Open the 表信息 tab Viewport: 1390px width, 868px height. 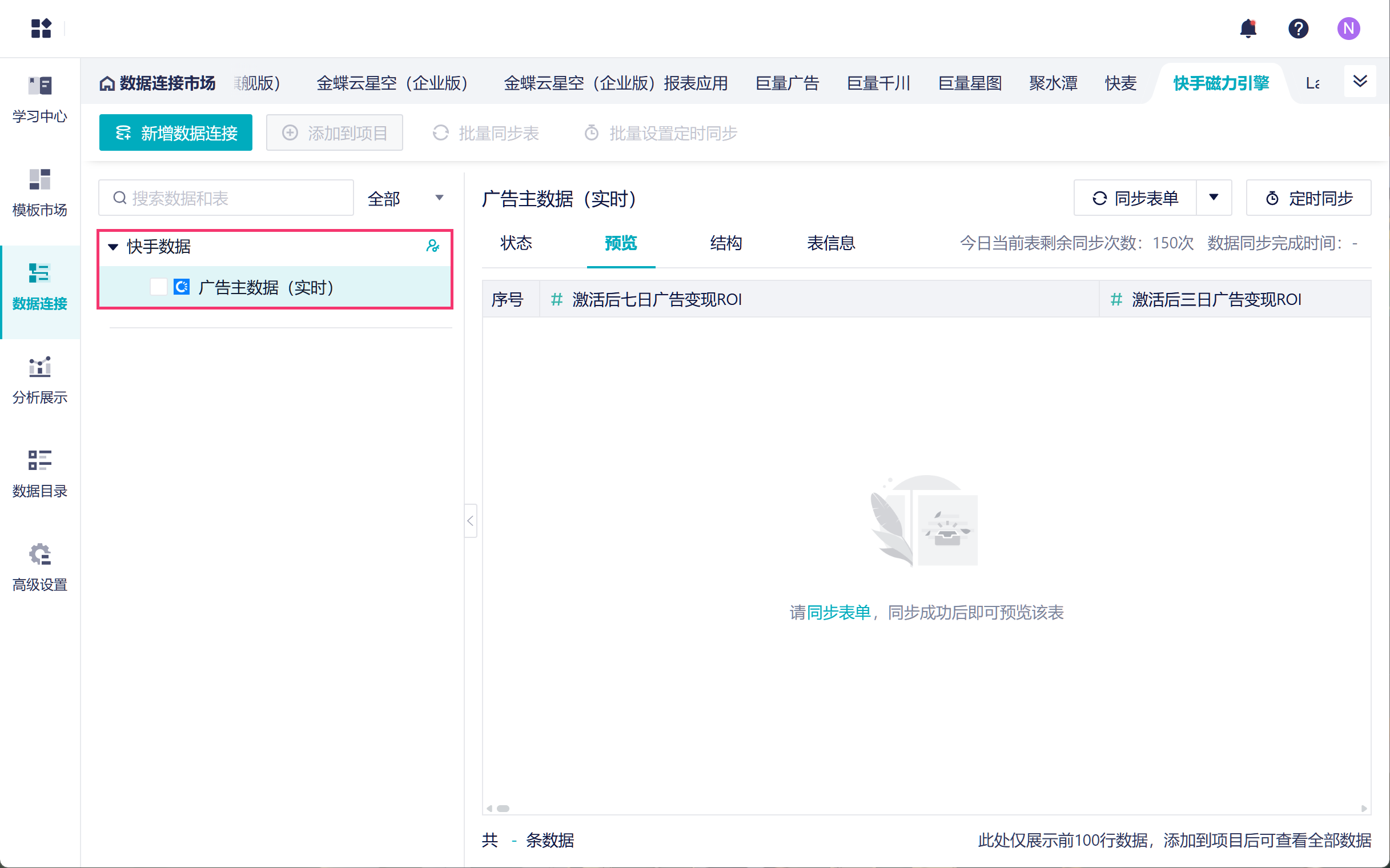tap(831, 243)
